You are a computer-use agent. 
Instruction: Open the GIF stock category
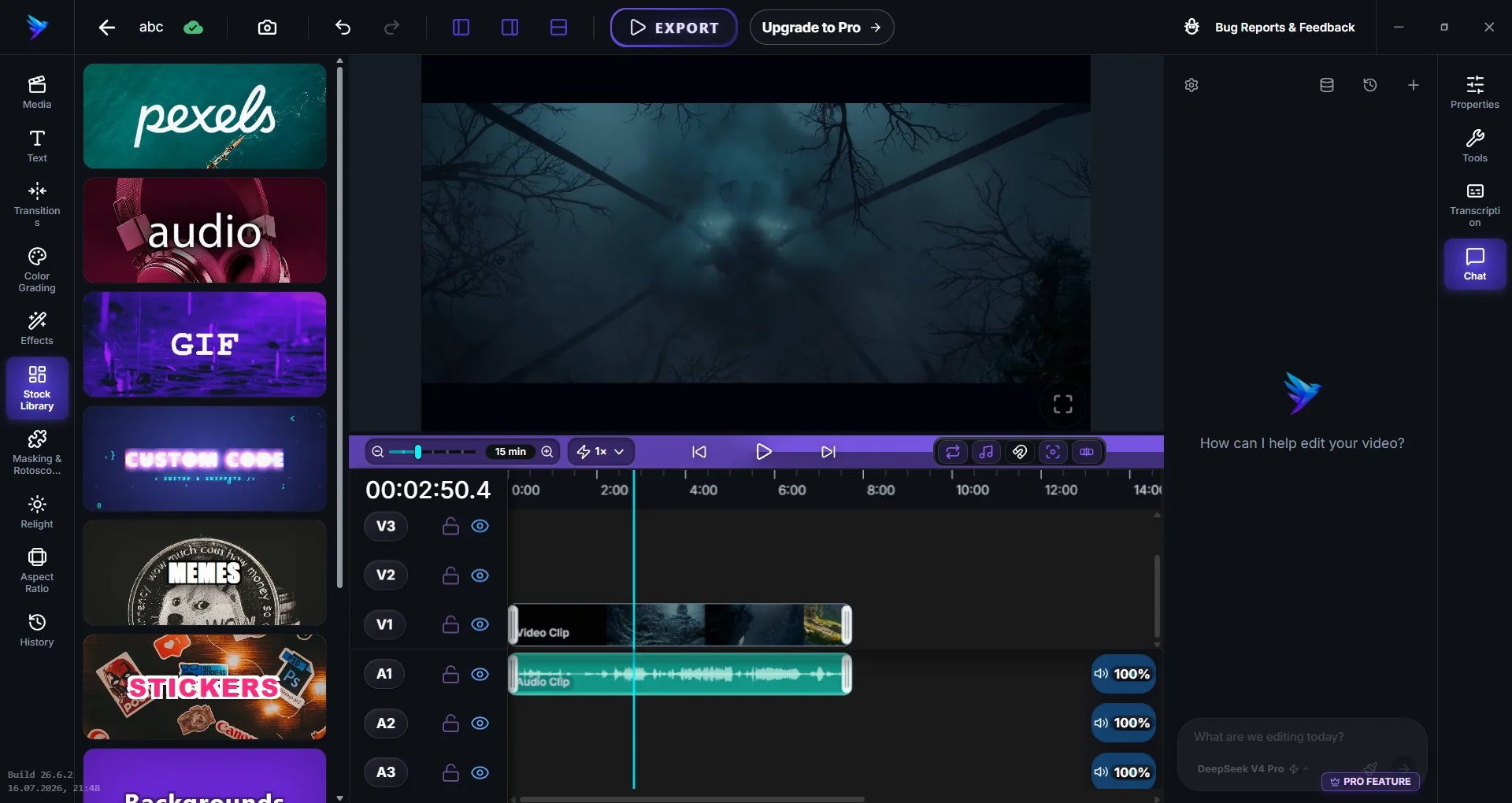[205, 344]
